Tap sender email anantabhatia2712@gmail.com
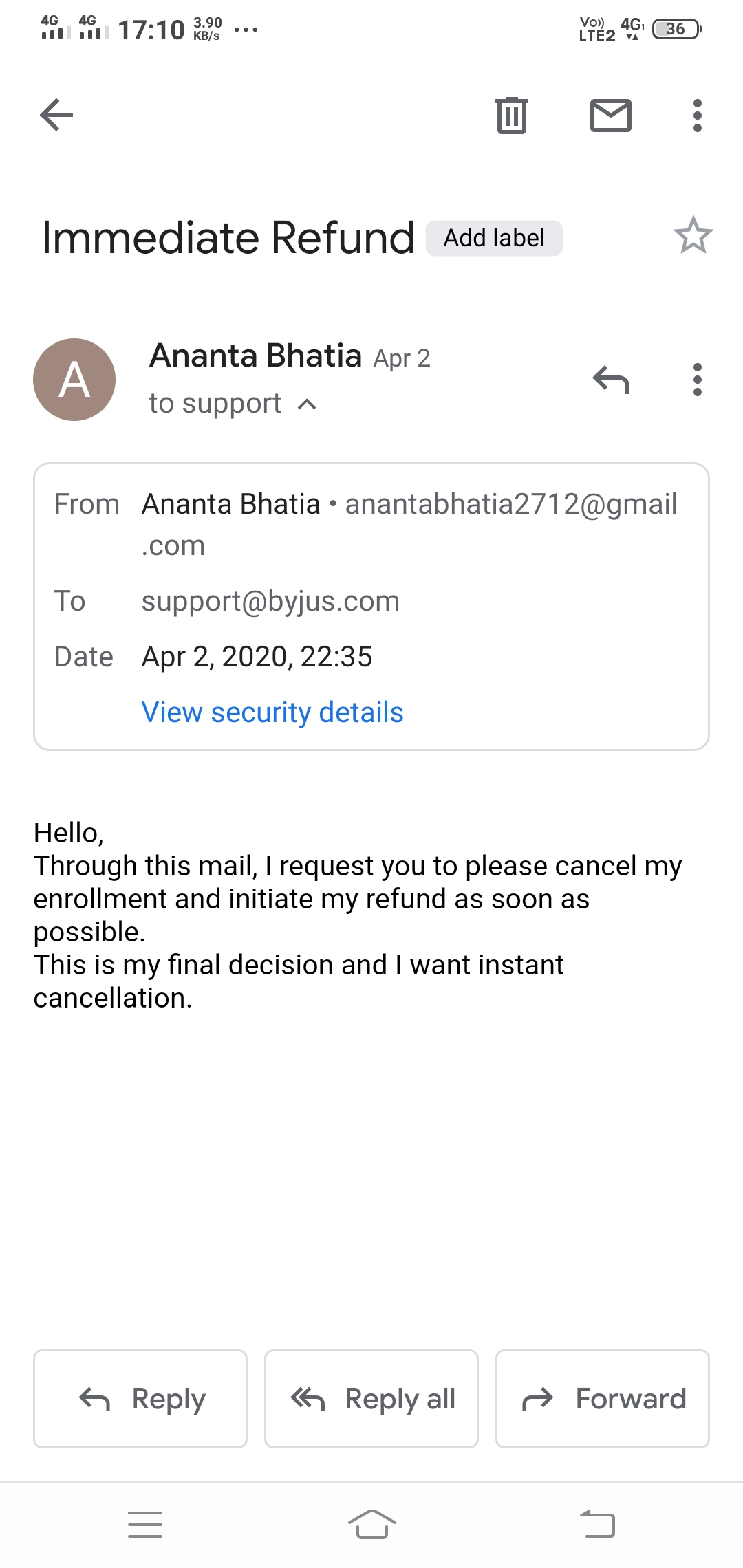The height and width of the screenshot is (1568, 743). click(510, 504)
